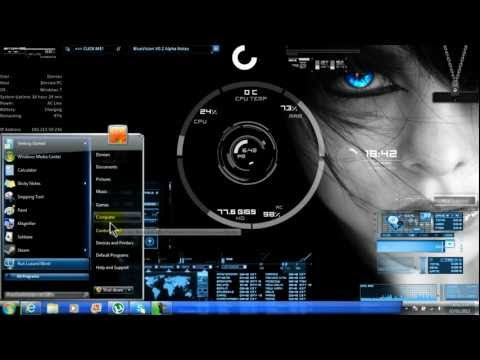This screenshot has height=360, width=480.
Task: Open Windows Media Center icon in Start menu
Action: (9, 157)
